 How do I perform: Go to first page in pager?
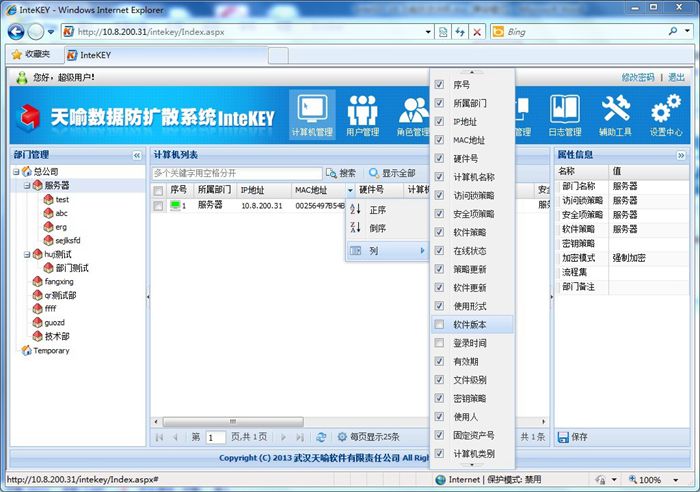(x=159, y=437)
